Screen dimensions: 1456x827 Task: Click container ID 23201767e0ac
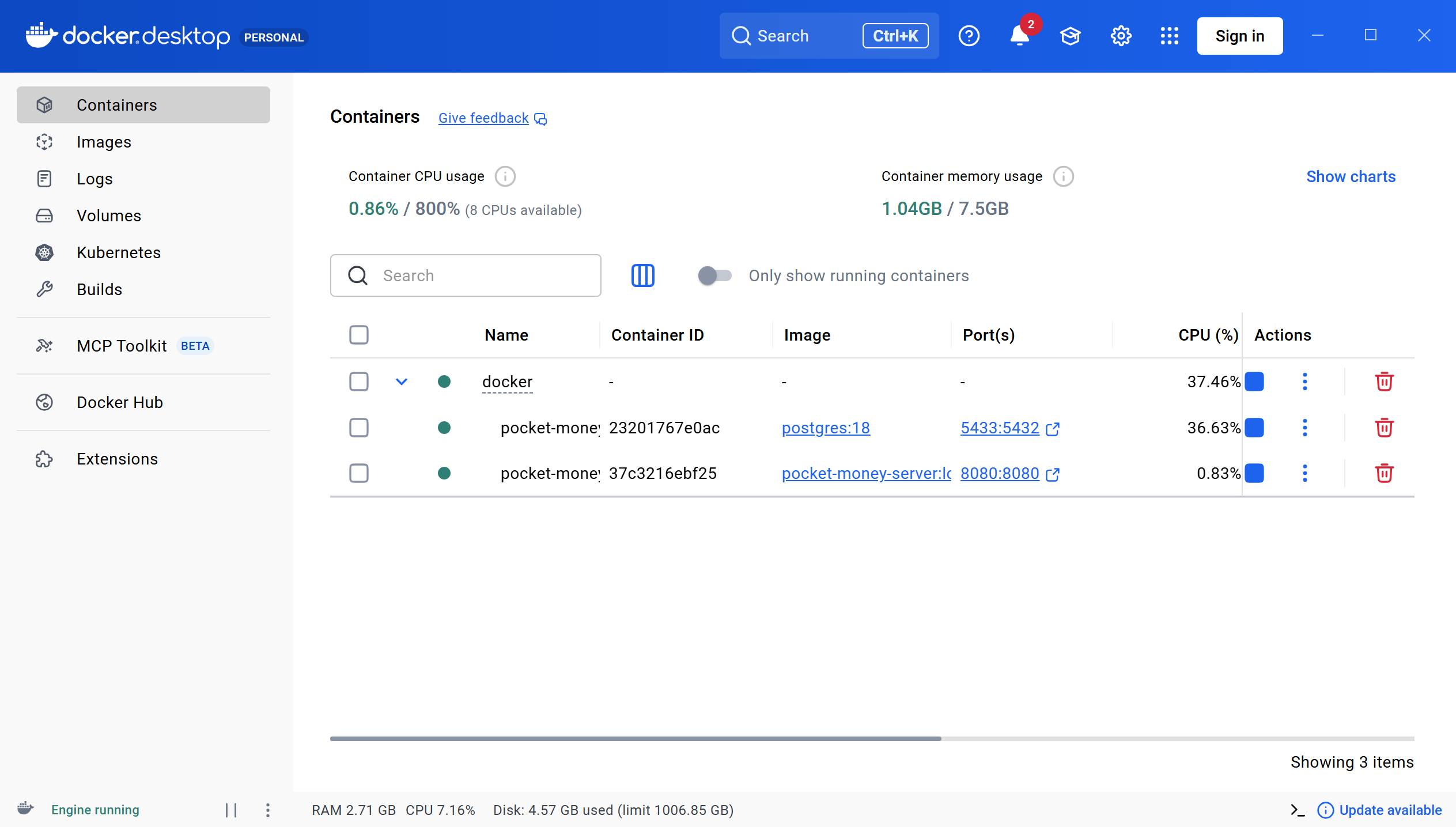tap(664, 428)
